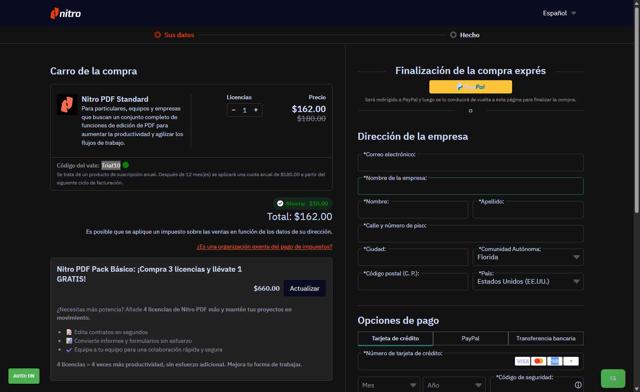This screenshot has width=640, height=392.
Task: Focus the credit card number field
Action: 470,361
